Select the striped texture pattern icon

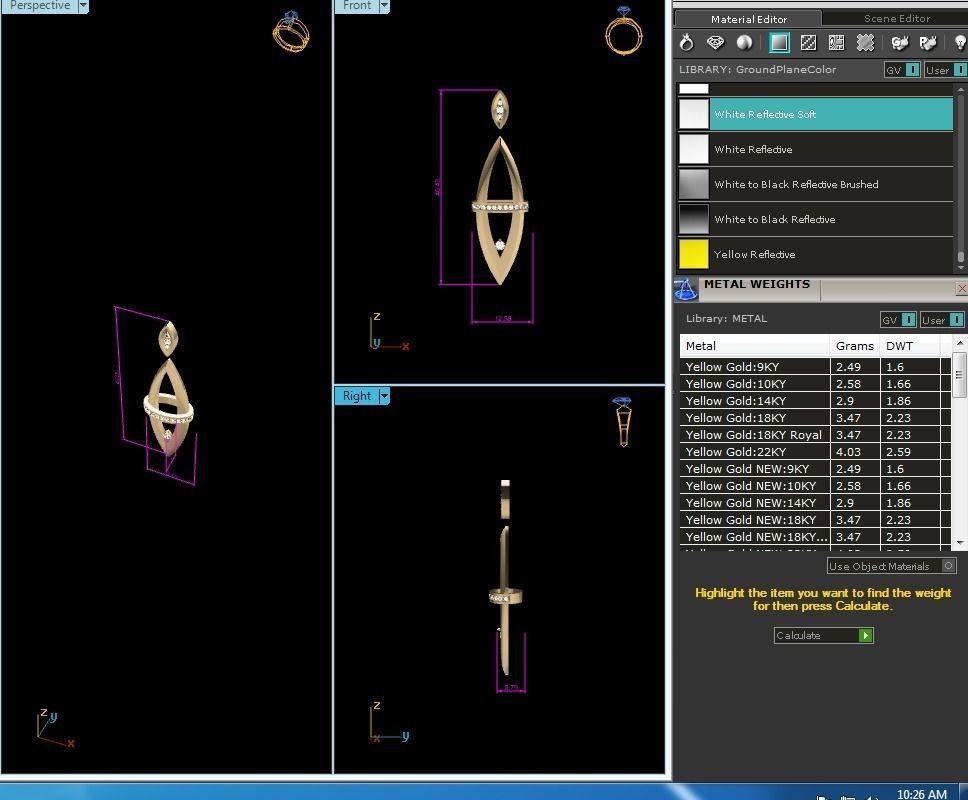tap(808, 43)
